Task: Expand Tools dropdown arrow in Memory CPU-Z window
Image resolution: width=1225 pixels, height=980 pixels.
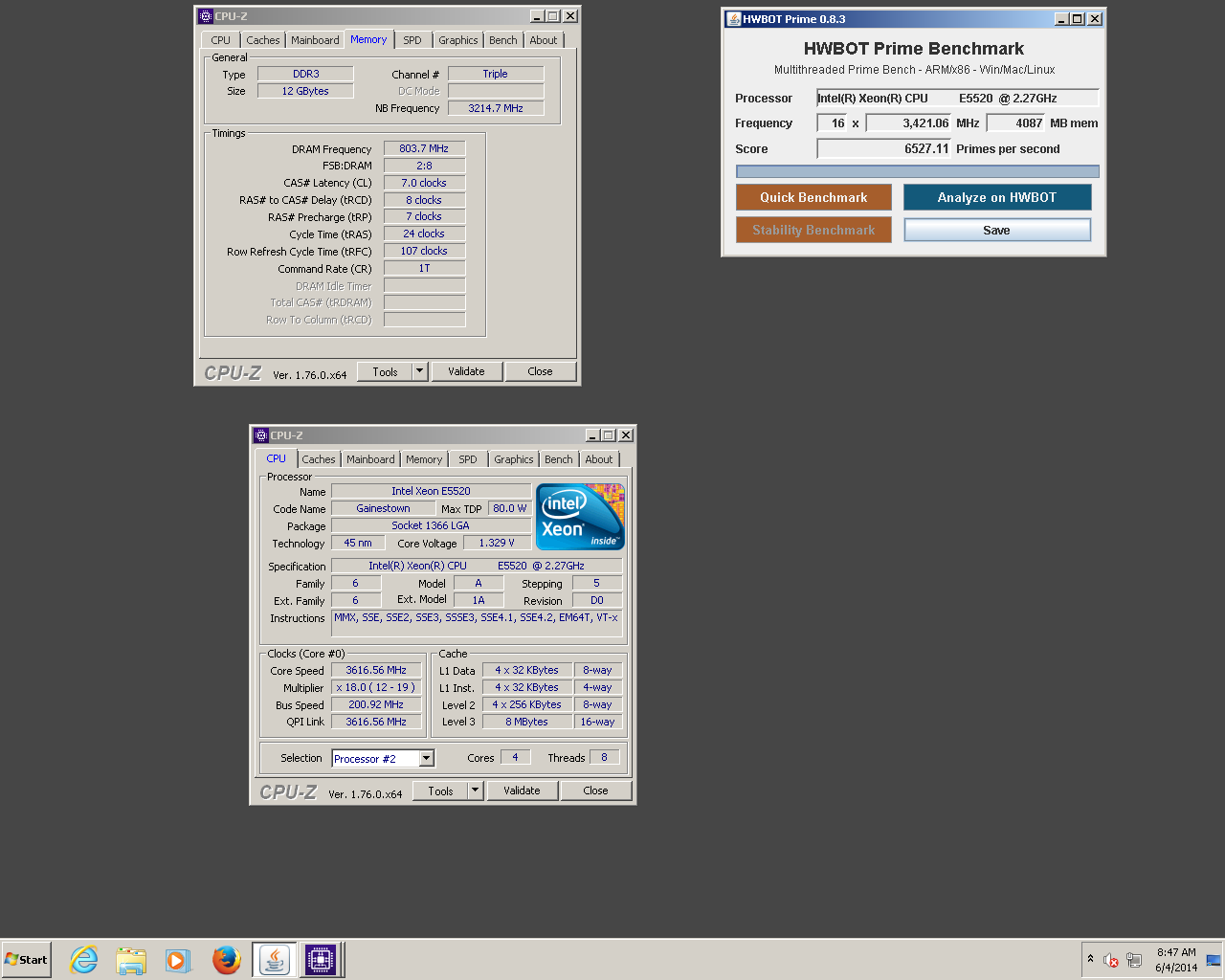Action: 419,371
